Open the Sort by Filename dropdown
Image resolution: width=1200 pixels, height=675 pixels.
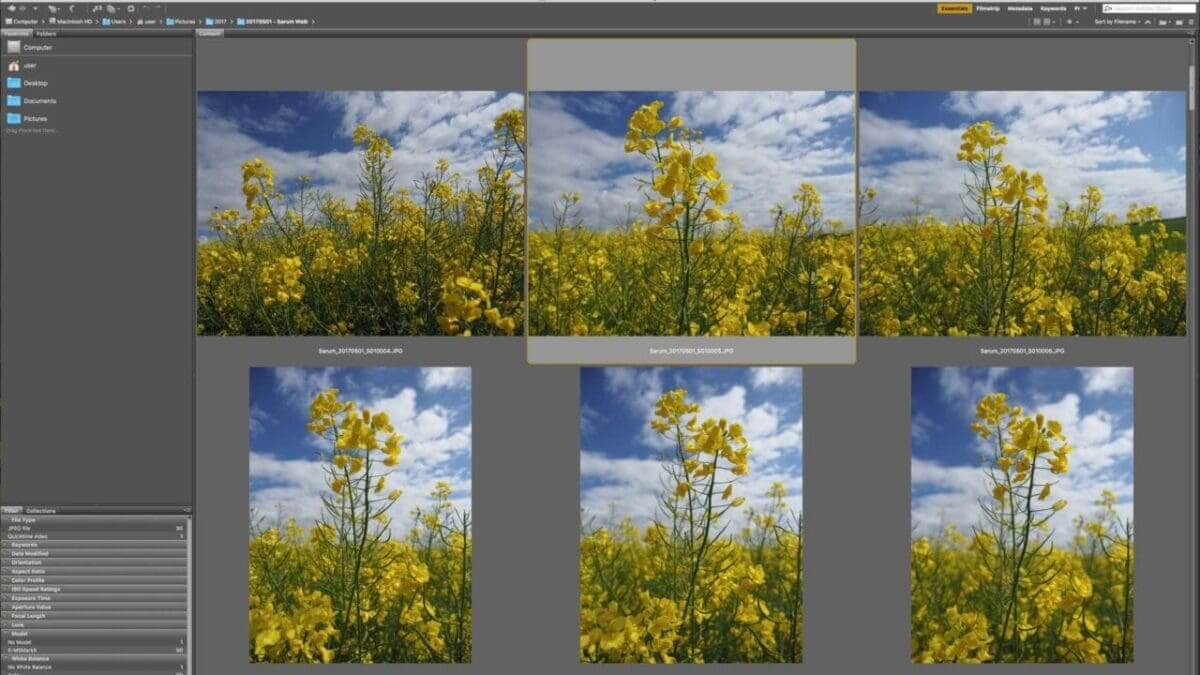1116,22
